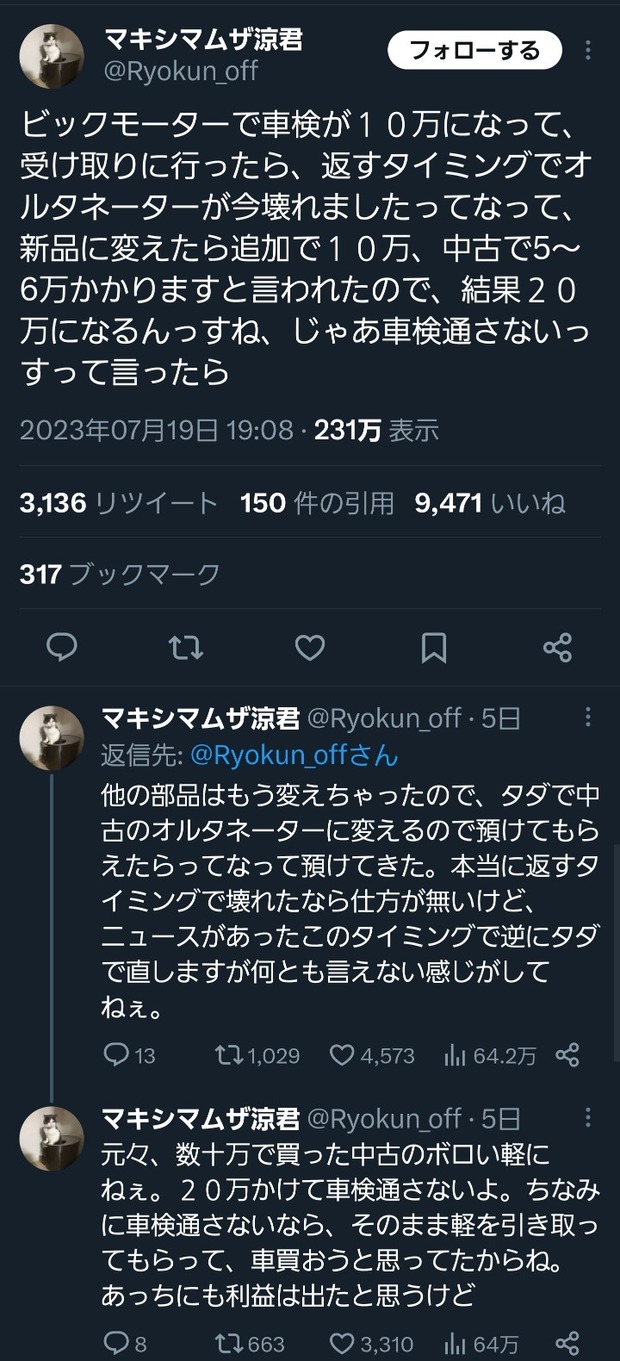The width and height of the screenshot is (620, 1361).
Task: Retweet the first reply with 1,029 retweets
Action: pyautogui.click(x=257, y=1055)
